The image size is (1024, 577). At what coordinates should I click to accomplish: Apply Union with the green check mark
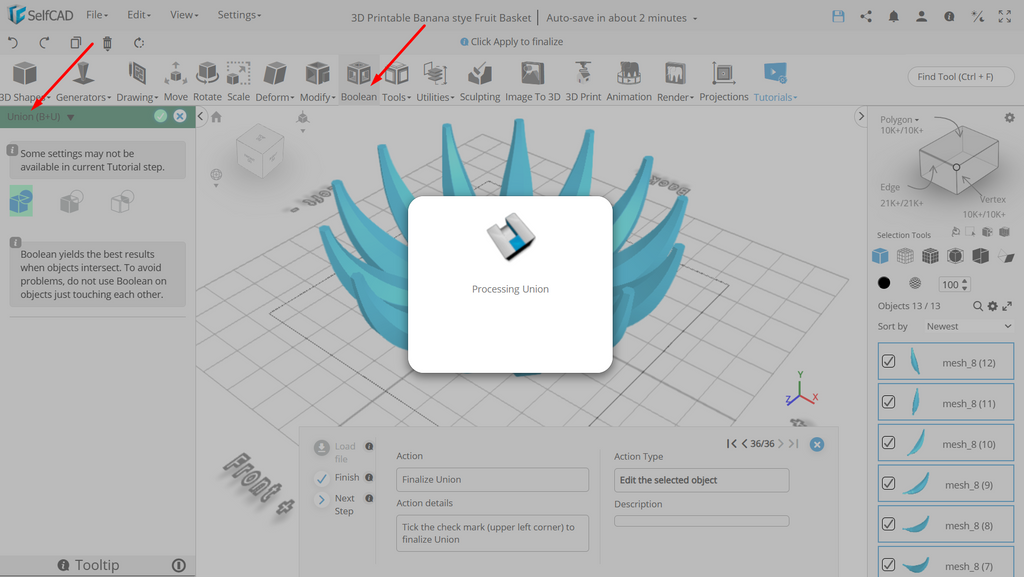(161, 116)
